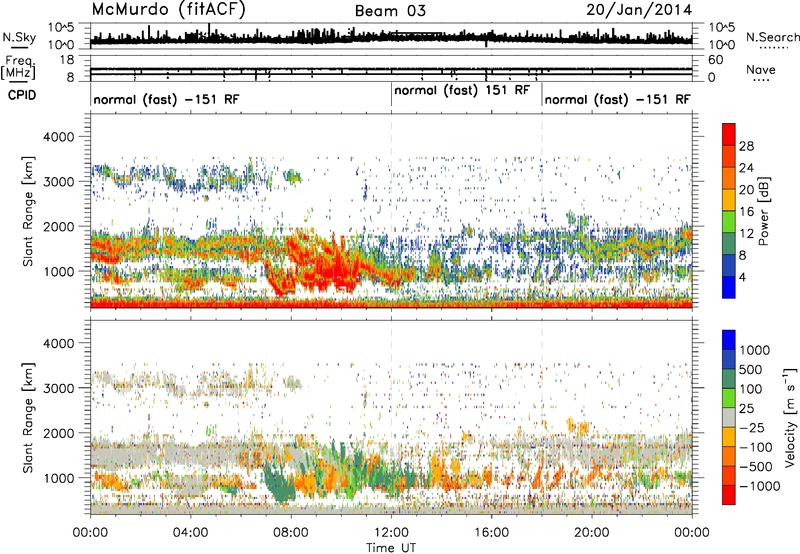The width and height of the screenshot is (800, 554).
Task: Click the 'Nave' legend label
Action: point(760,69)
